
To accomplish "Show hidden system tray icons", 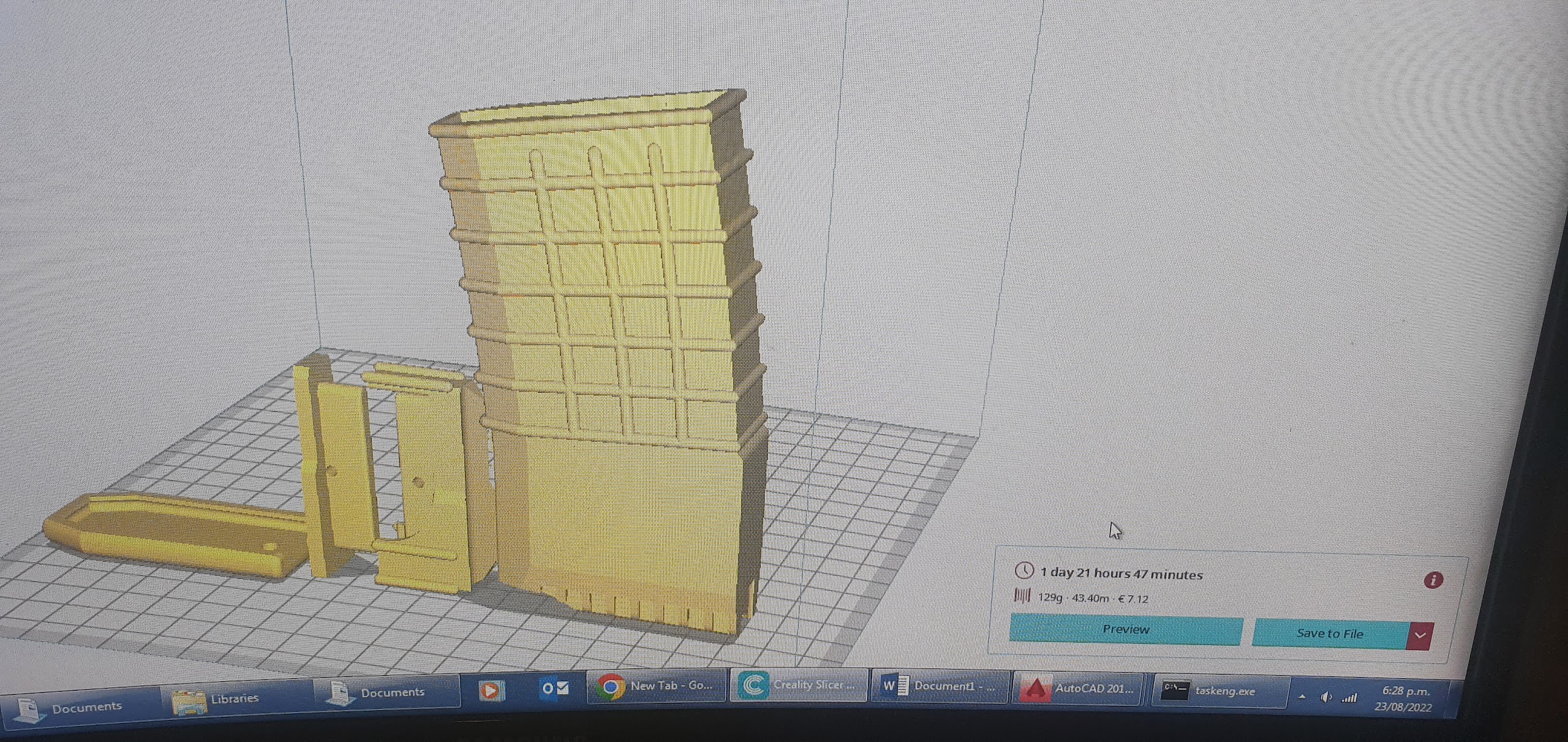I will (1302, 697).
